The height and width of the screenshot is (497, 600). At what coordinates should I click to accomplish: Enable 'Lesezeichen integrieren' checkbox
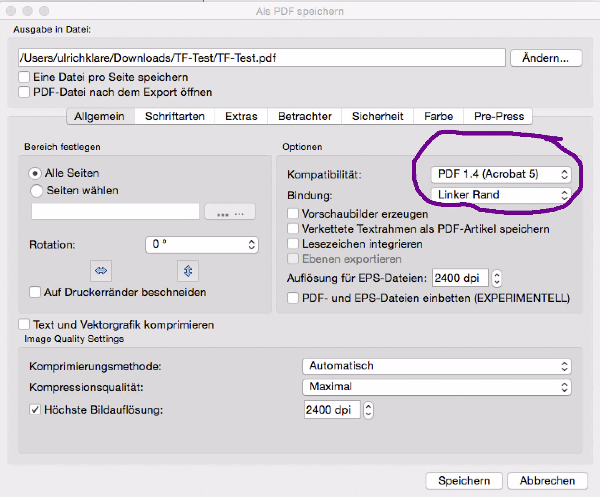click(x=293, y=244)
